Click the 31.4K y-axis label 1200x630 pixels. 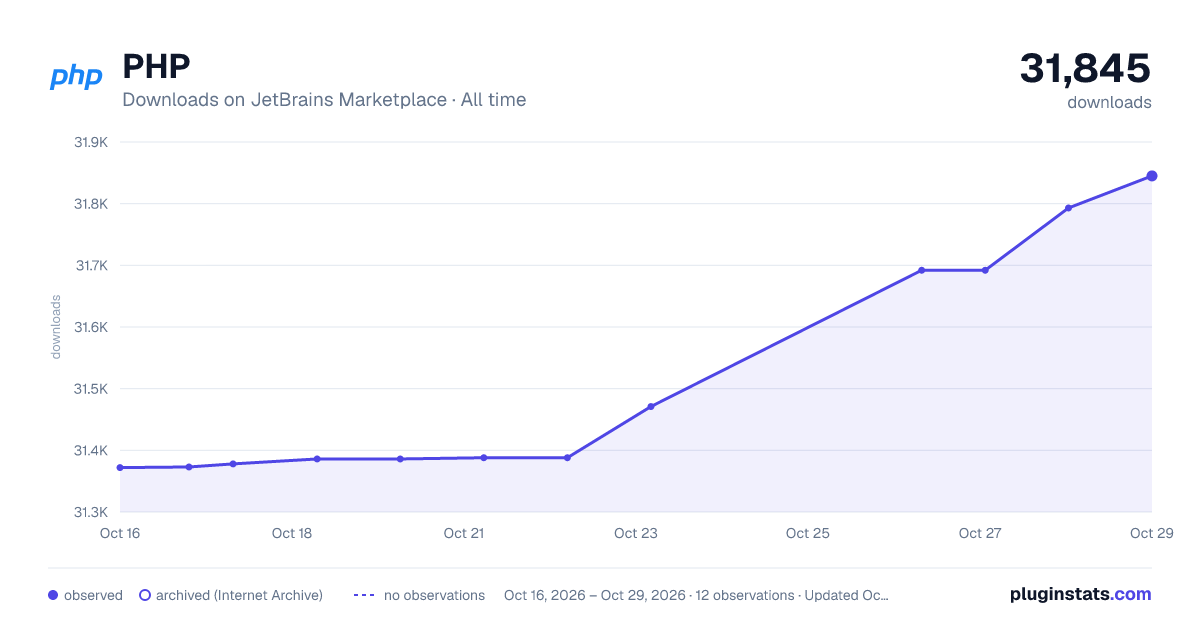coord(91,451)
